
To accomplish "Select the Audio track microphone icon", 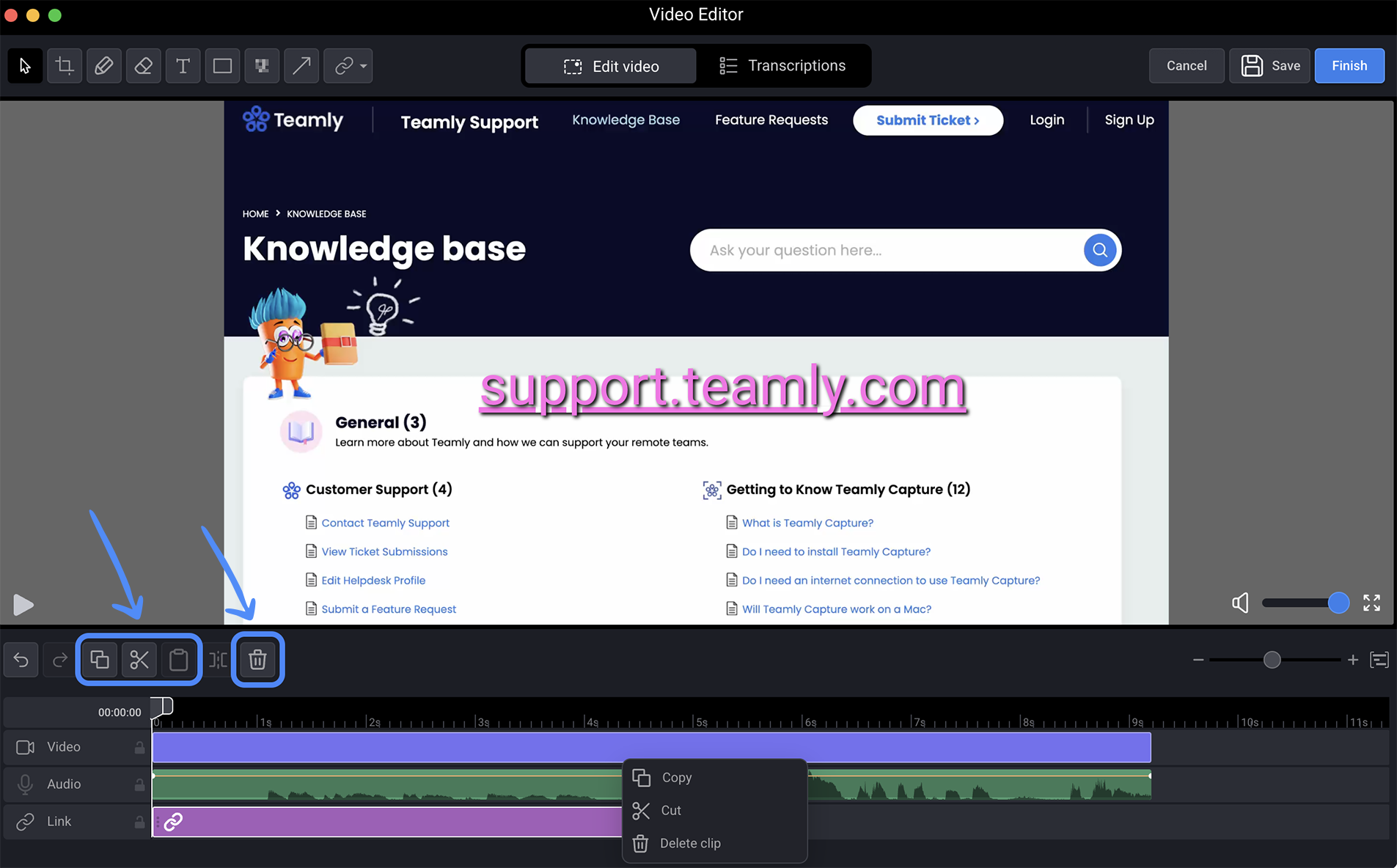I will (26, 784).
